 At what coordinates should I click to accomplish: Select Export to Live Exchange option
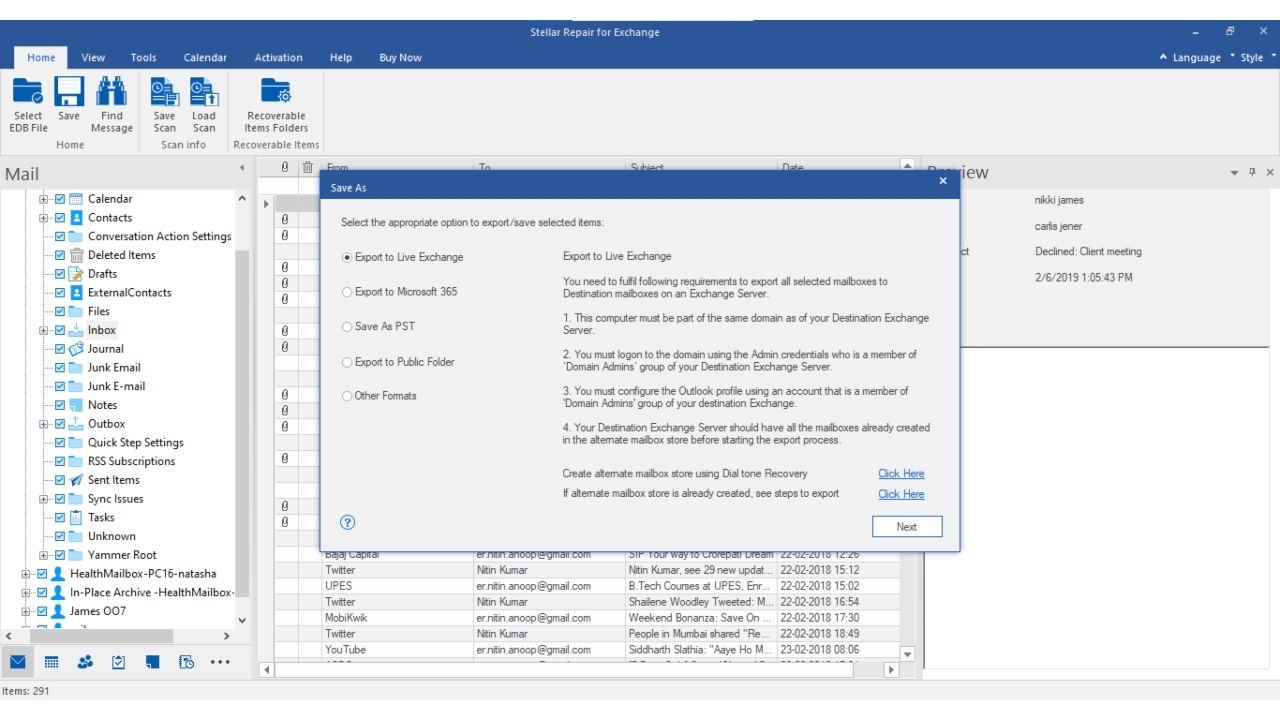click(402, 257)
